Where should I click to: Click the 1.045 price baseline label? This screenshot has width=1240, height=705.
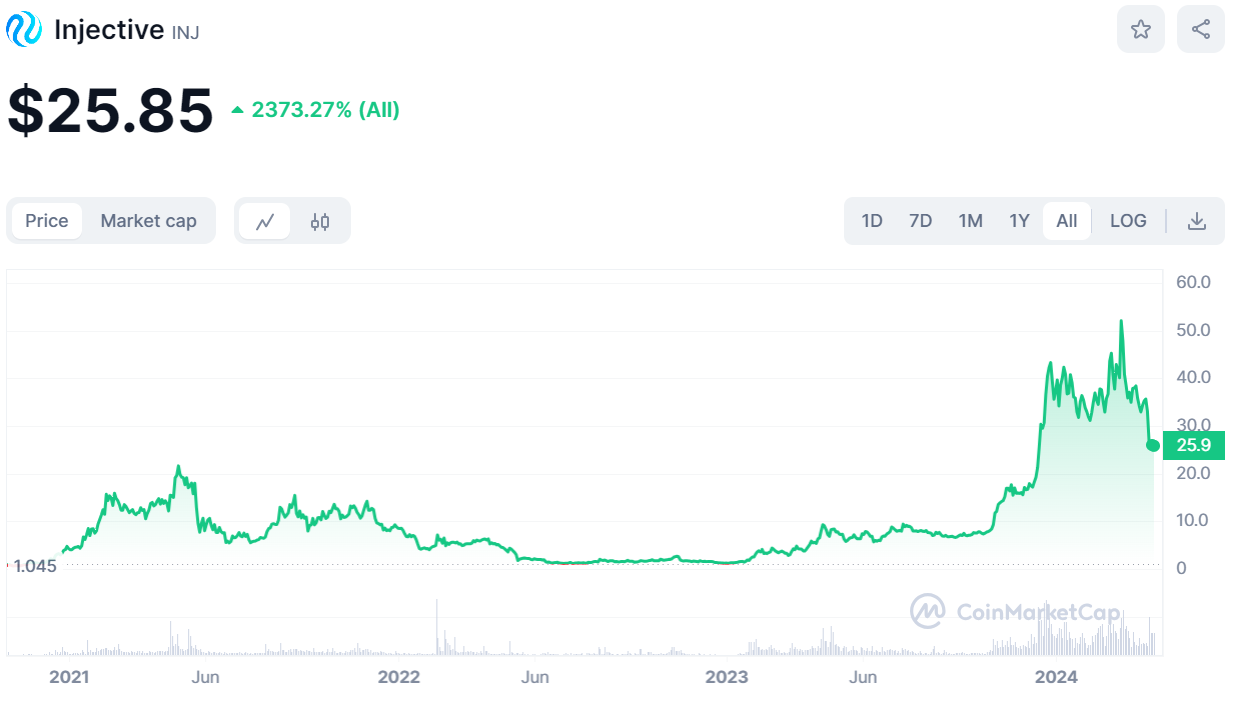click(x=35, y=566)
